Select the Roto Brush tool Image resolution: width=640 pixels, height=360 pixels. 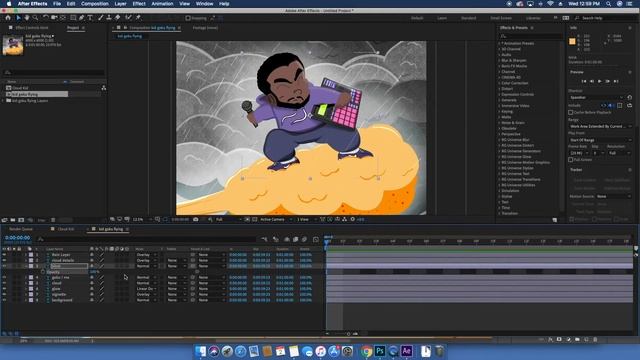point(129,18)
